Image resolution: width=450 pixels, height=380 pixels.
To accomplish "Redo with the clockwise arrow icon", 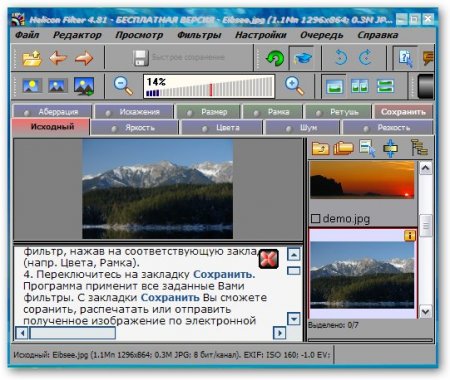I will click(365, 58).
